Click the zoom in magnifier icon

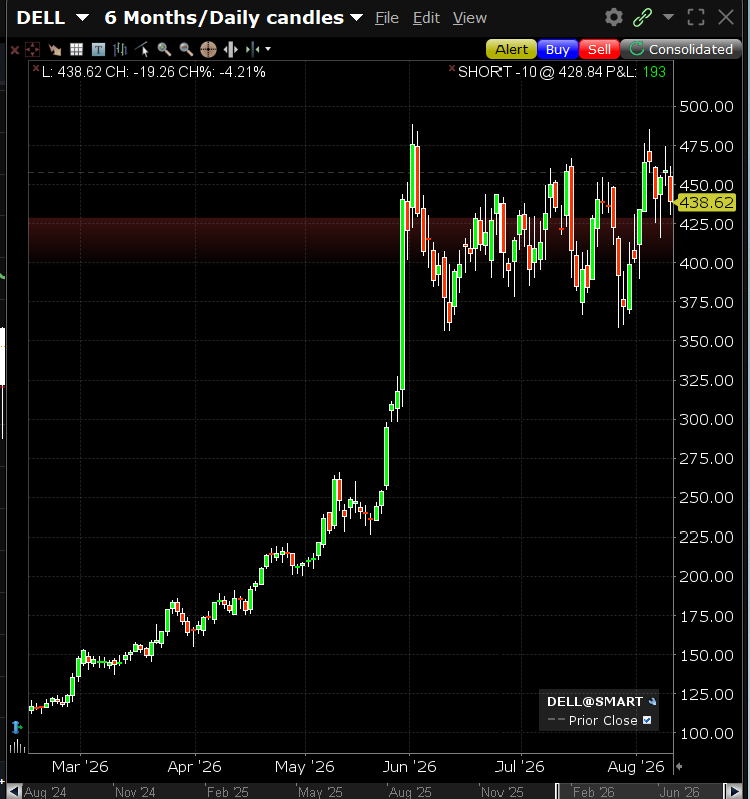click(x=164, y=49)
